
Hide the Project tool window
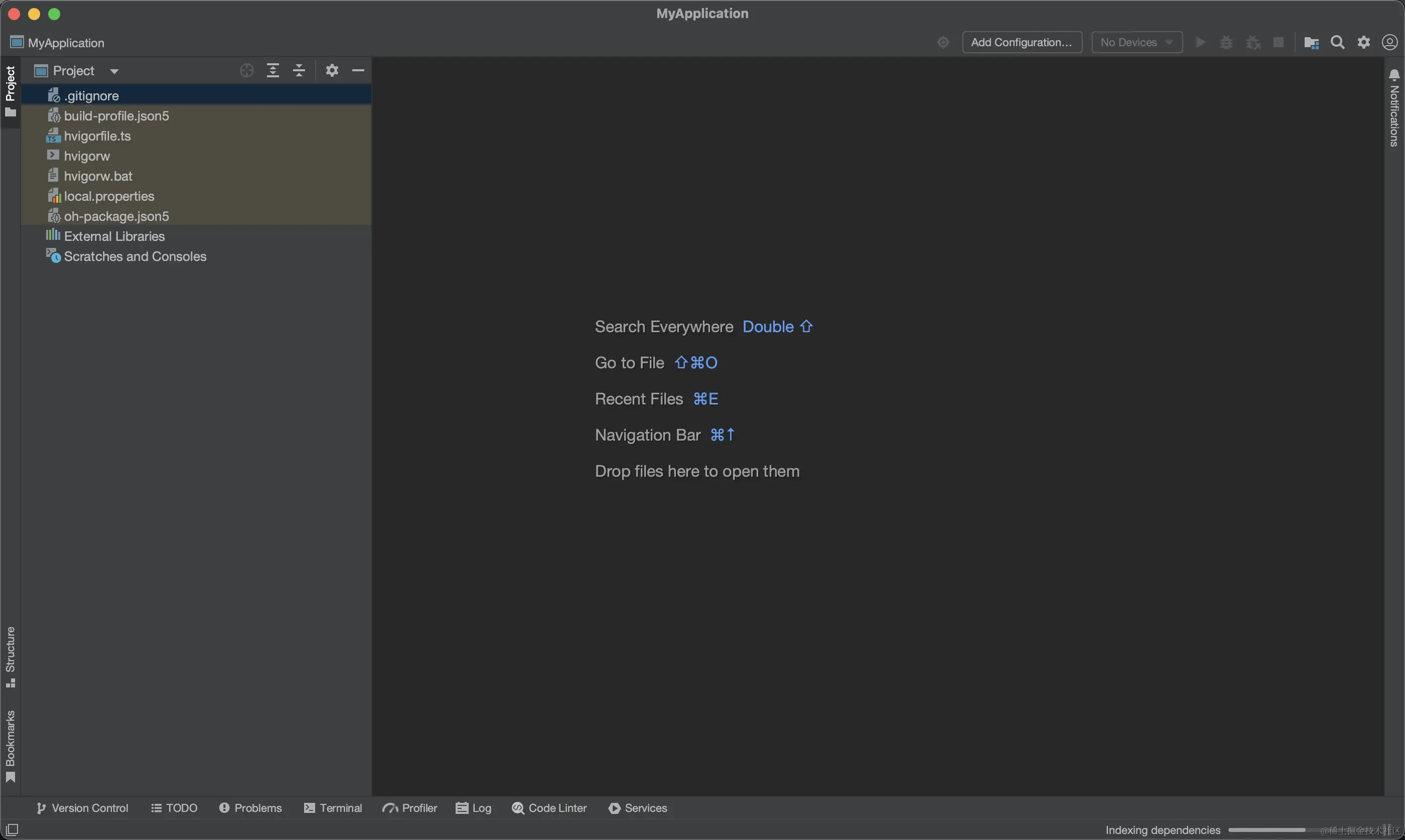358,71
